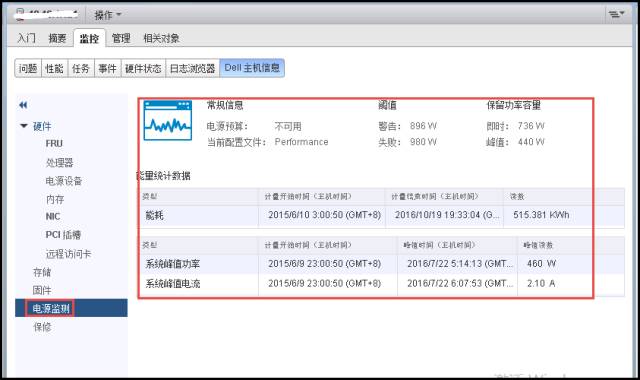
Task: Click the 515.381 kWh reading cell
Action: (541, 215)
